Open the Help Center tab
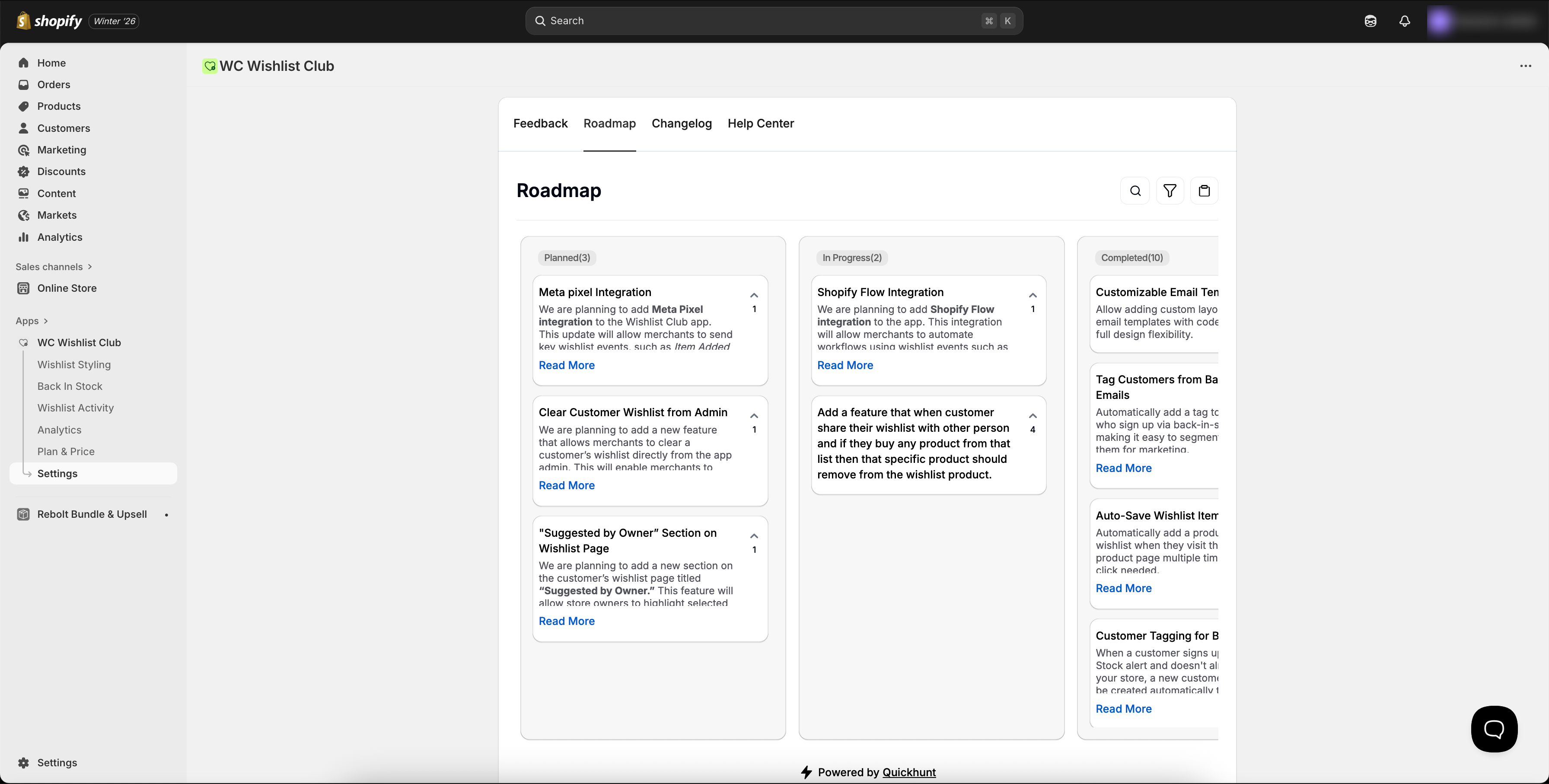The image size is (1549, 784). [x=761, y=123]
